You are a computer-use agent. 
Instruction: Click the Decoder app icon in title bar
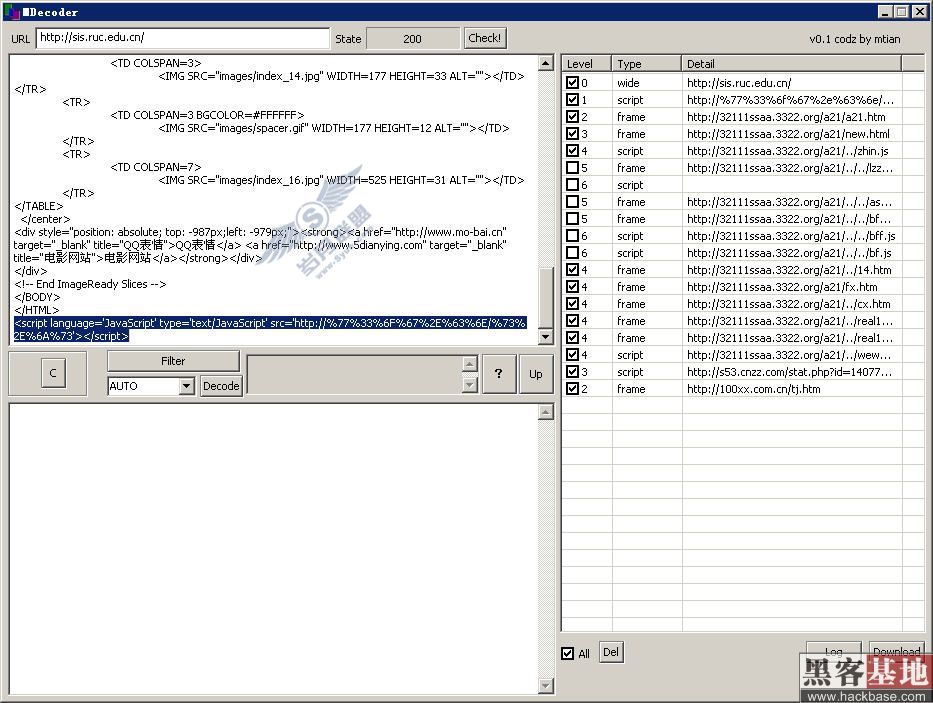tap(12, 12)
